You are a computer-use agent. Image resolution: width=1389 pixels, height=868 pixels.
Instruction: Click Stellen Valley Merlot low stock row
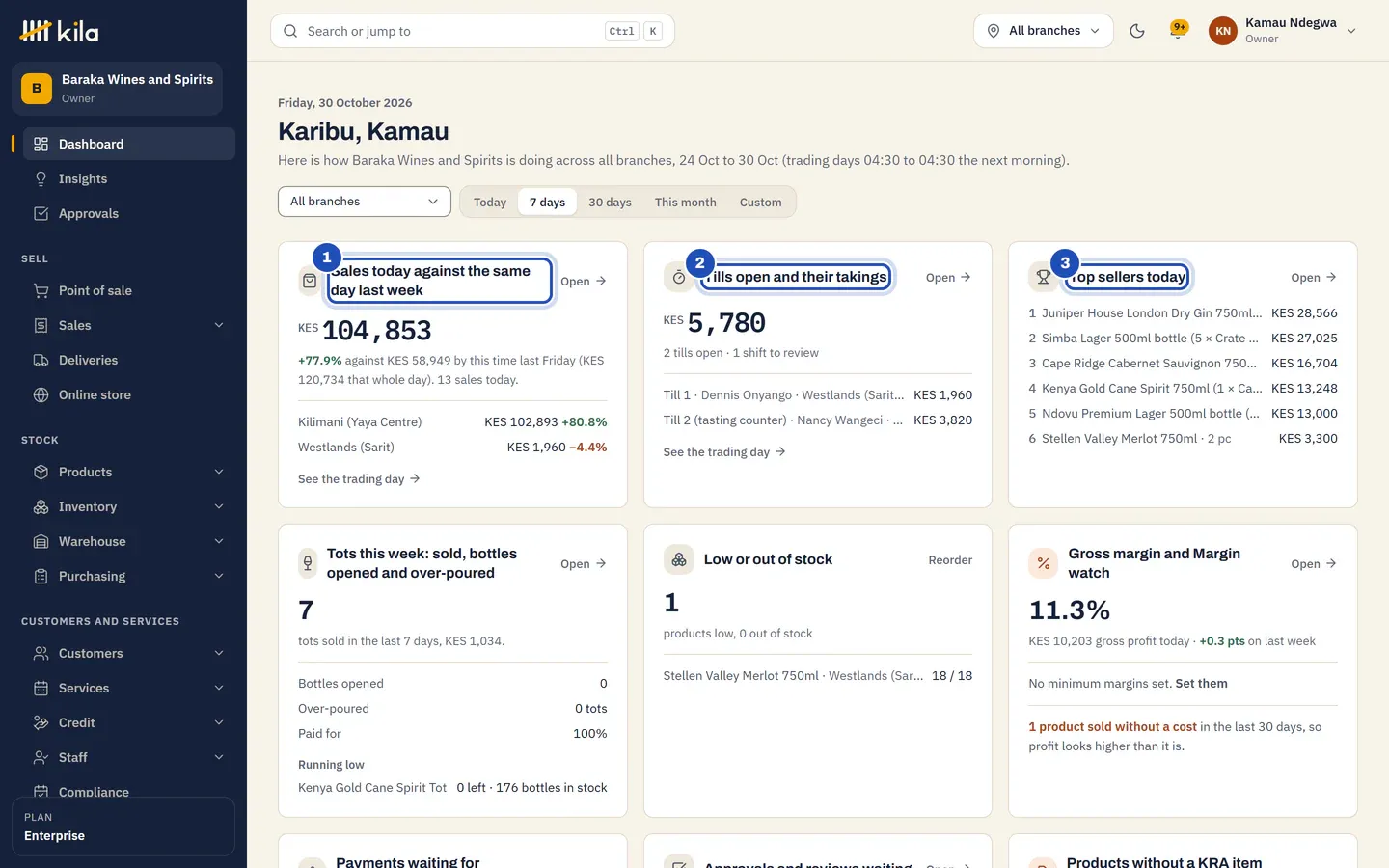point(818,675)
